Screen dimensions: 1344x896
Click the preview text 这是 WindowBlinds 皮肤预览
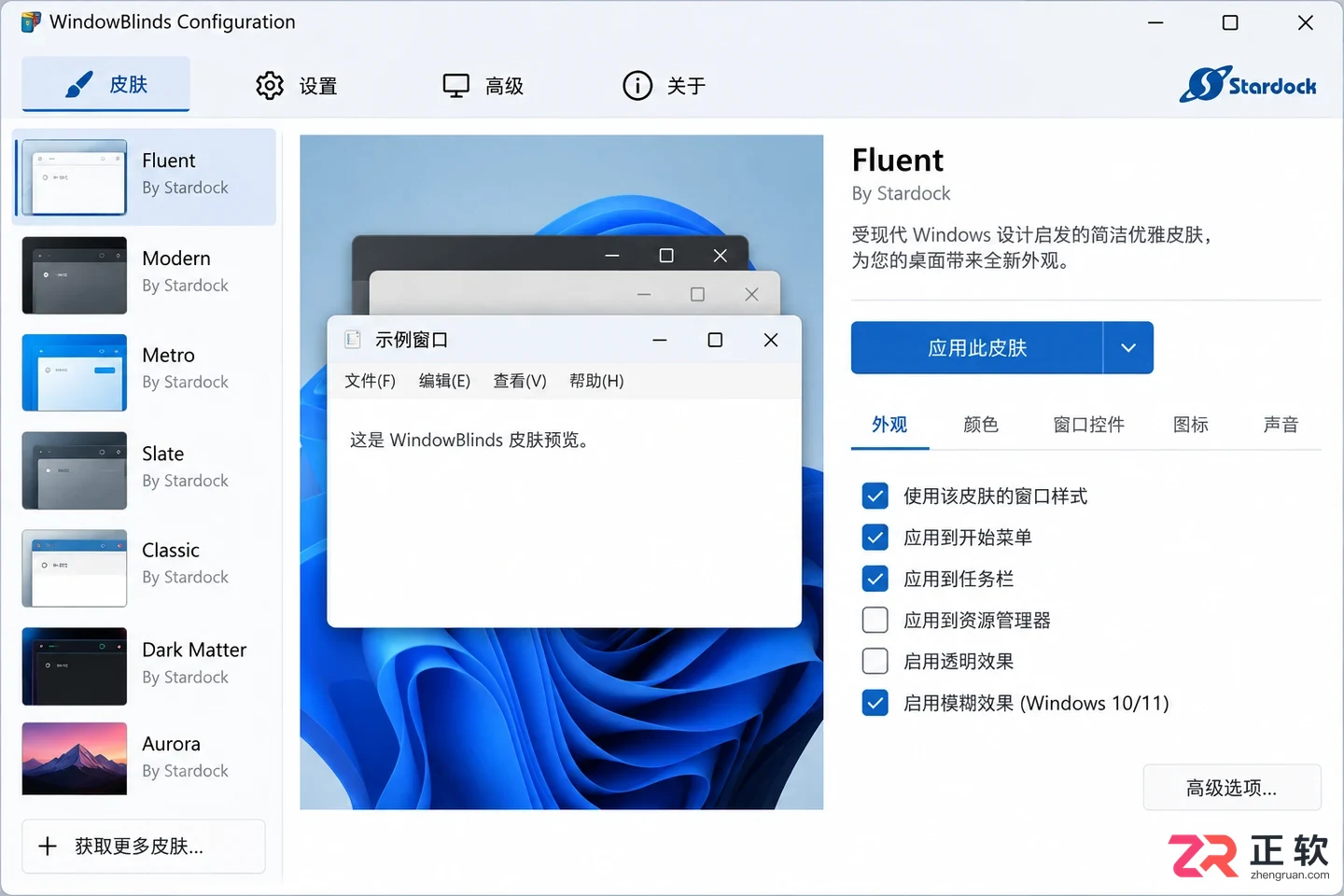[471, 441]
